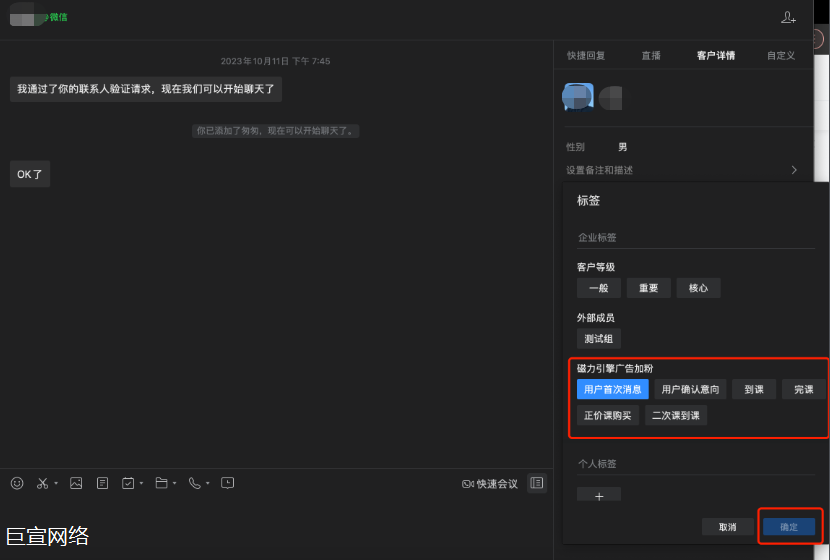Select the scissors screenshot tool

42,483
